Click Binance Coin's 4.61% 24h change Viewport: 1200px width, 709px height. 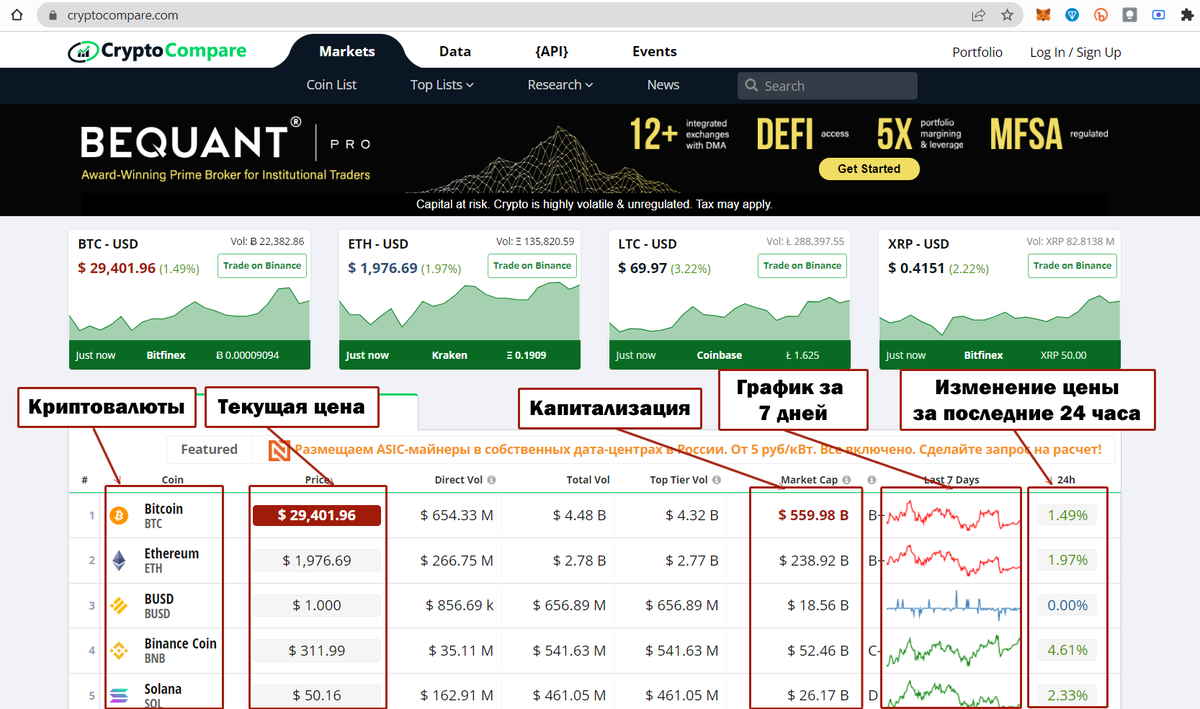1067,651
